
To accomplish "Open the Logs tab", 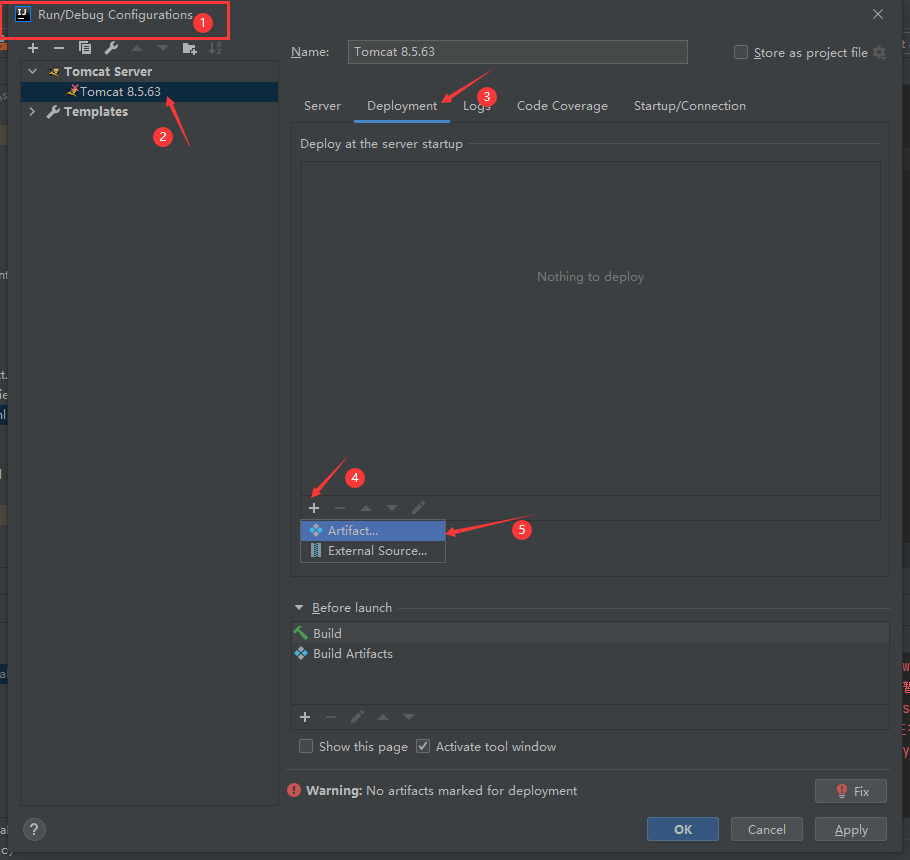I will click(x=476, y=106).
